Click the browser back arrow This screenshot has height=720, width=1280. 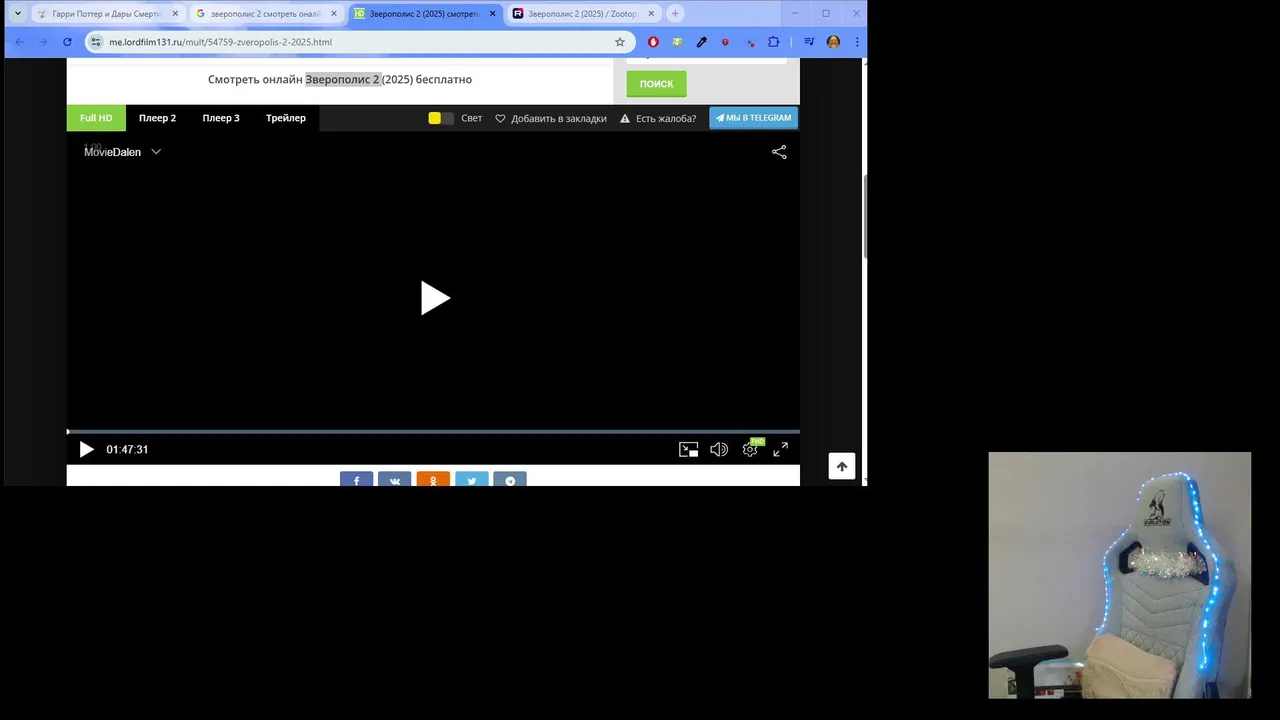[x=20, y=42]
